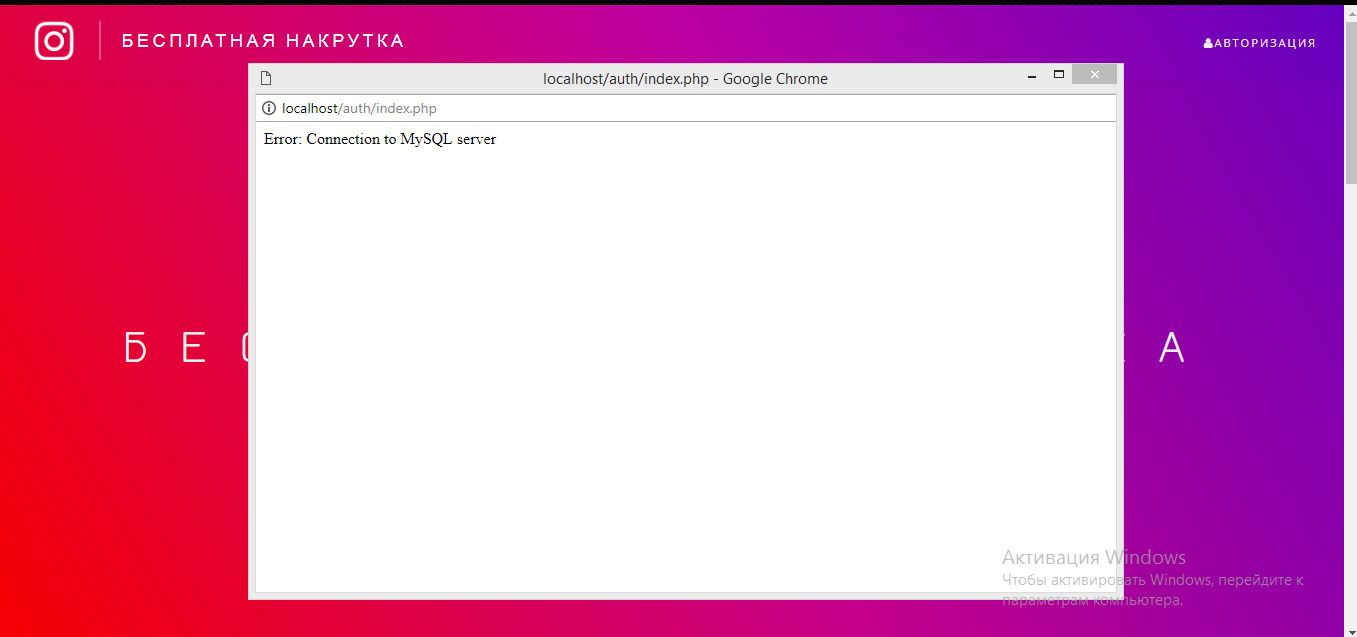
Task: Click the empty white area of the popup
Action: tap(685, 380)
